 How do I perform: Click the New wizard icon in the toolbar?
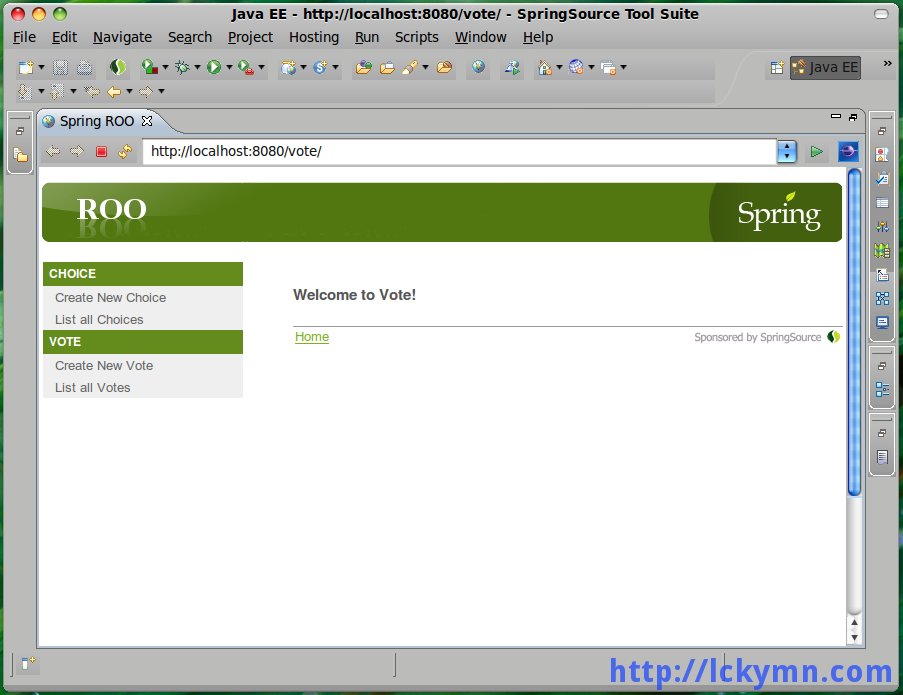tap(26, 68)
